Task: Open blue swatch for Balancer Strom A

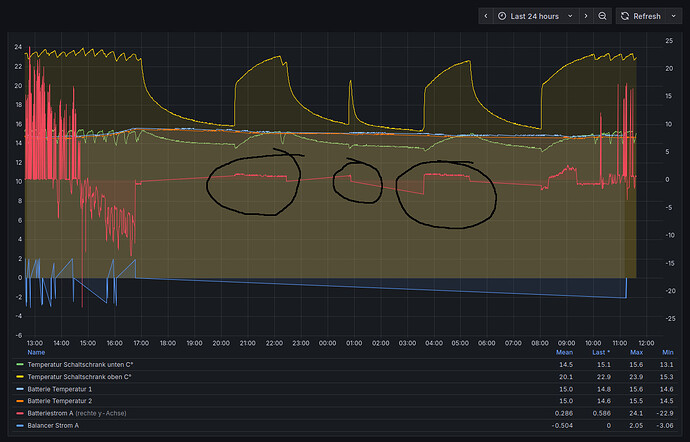Action: (20, 426)
